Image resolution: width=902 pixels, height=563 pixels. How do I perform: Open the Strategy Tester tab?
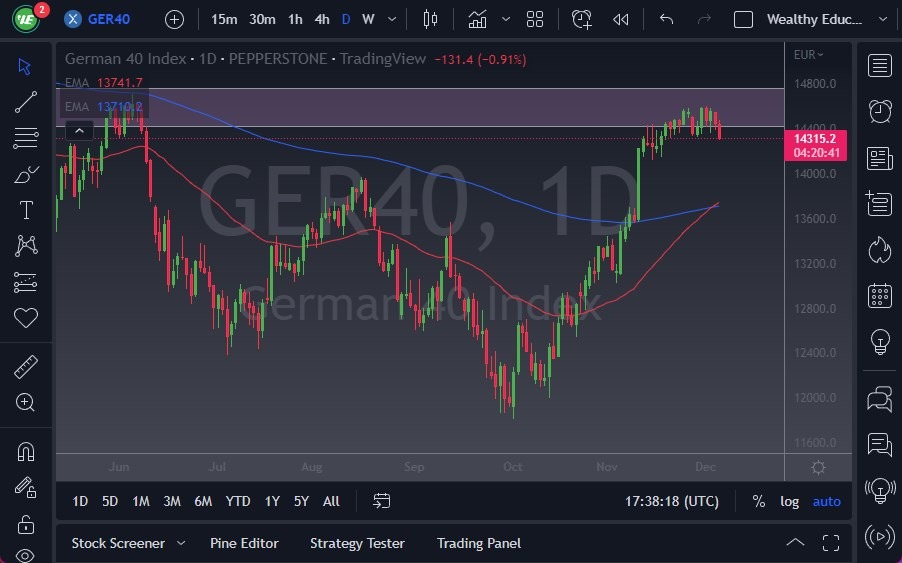pos(357,543)
